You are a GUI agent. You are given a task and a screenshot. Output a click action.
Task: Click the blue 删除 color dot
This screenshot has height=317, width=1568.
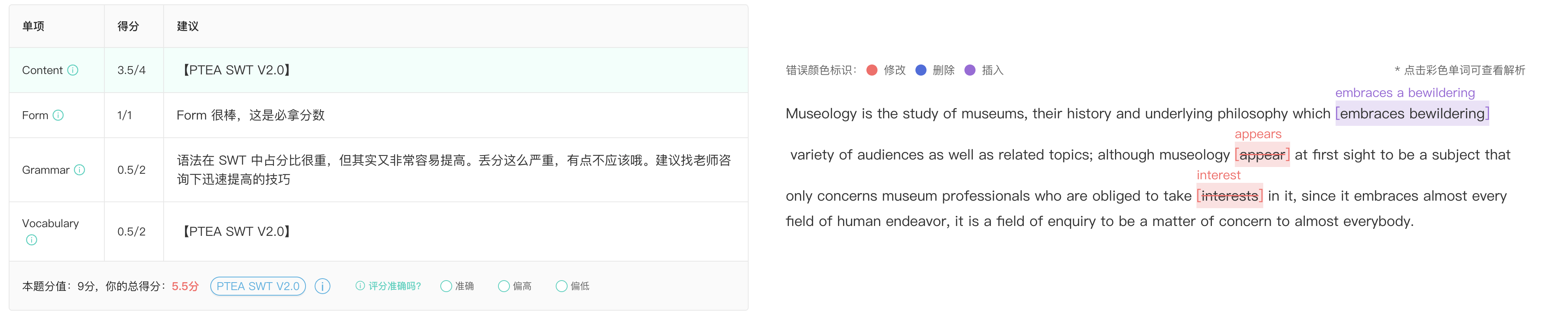click(921, 70)
